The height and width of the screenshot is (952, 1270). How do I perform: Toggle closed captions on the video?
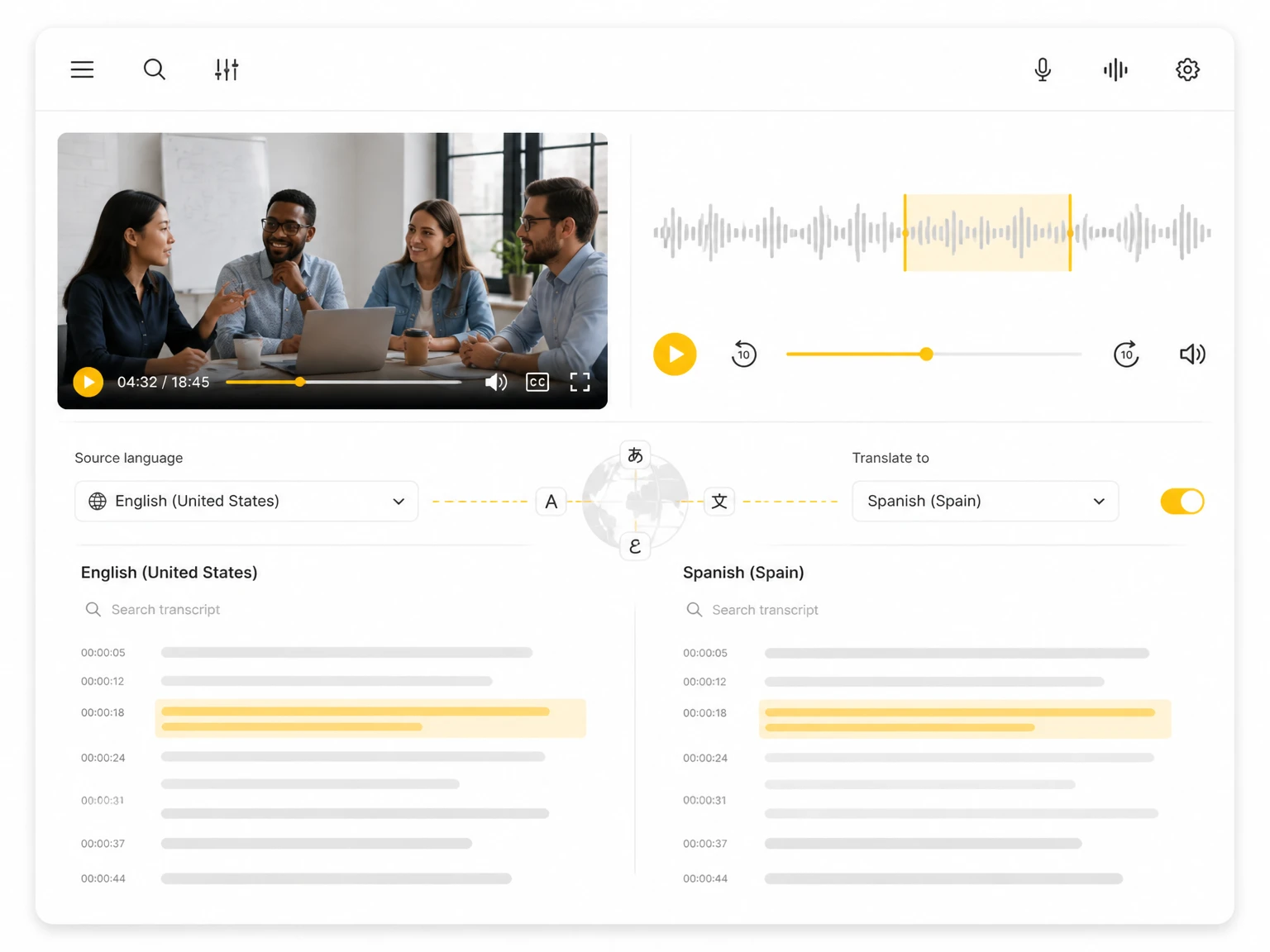click(x=537, y=382)
